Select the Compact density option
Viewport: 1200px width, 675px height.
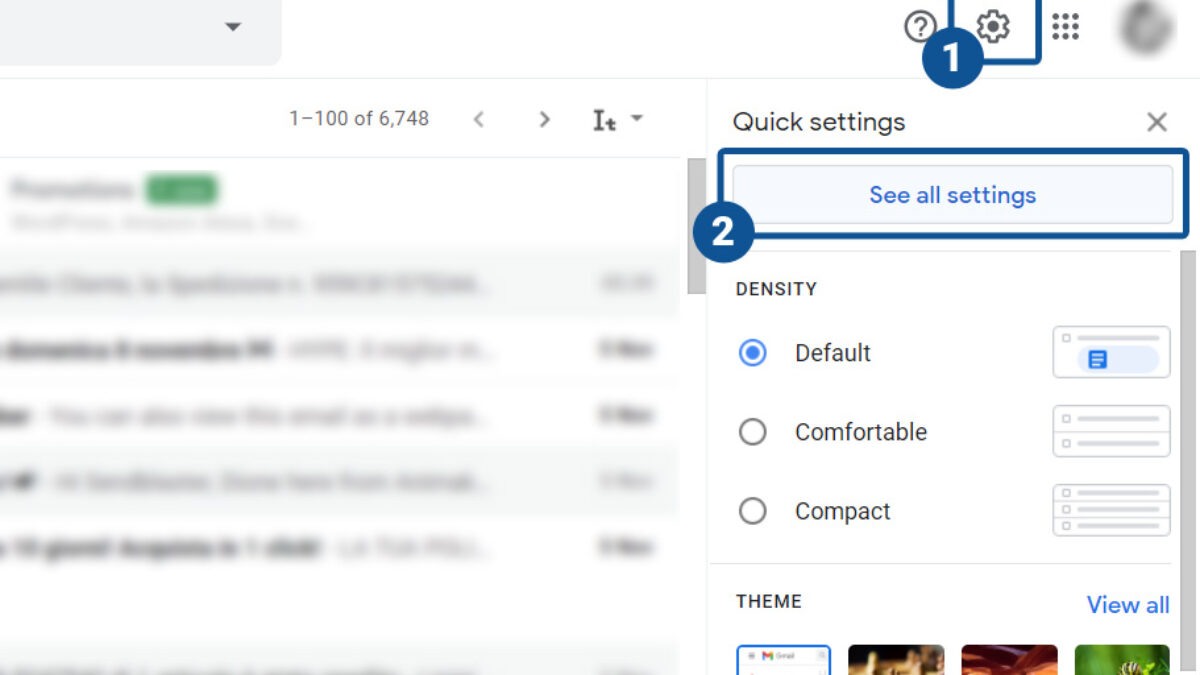tap(752, 512)
